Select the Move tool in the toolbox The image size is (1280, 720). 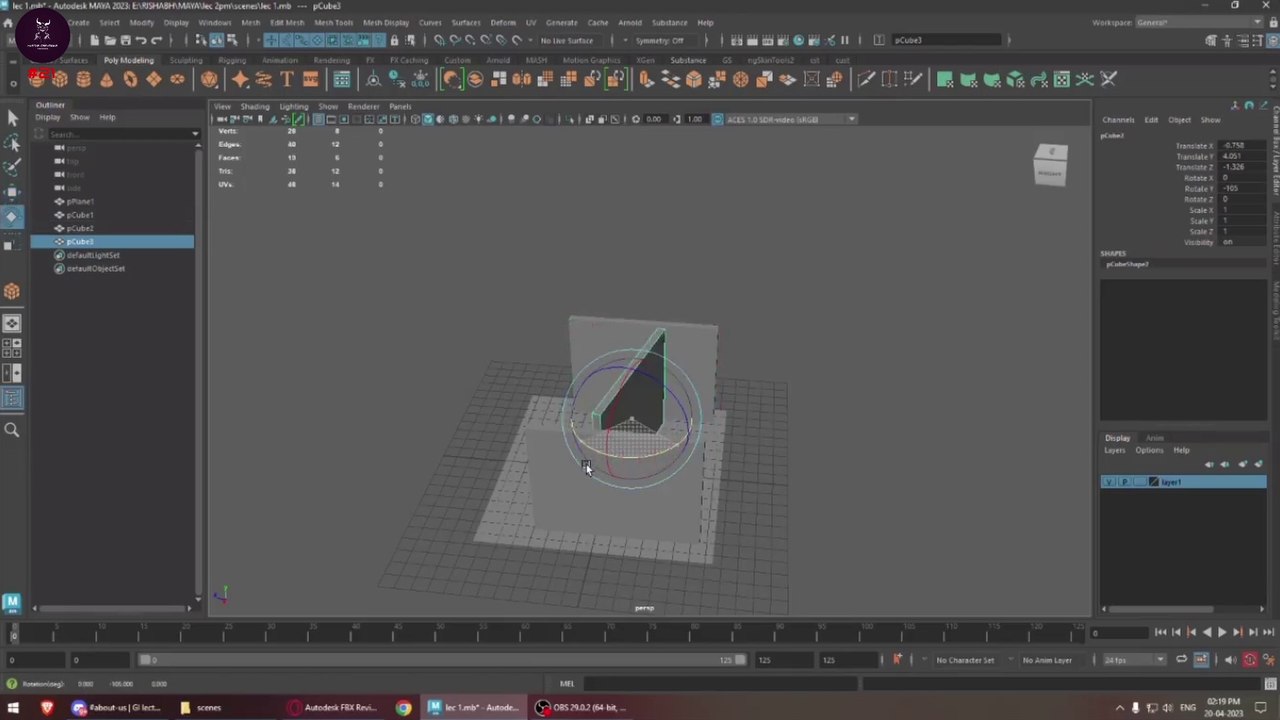pyautogui.click(x=12, y=192)
